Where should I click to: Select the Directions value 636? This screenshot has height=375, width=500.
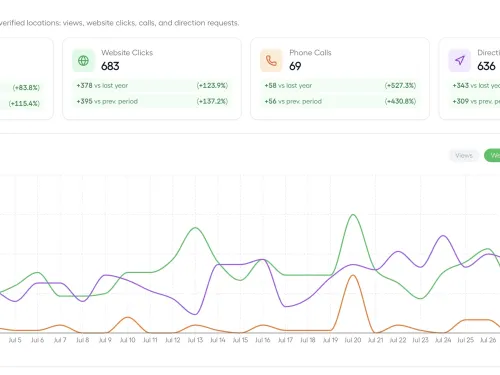(x=486, y=66)
